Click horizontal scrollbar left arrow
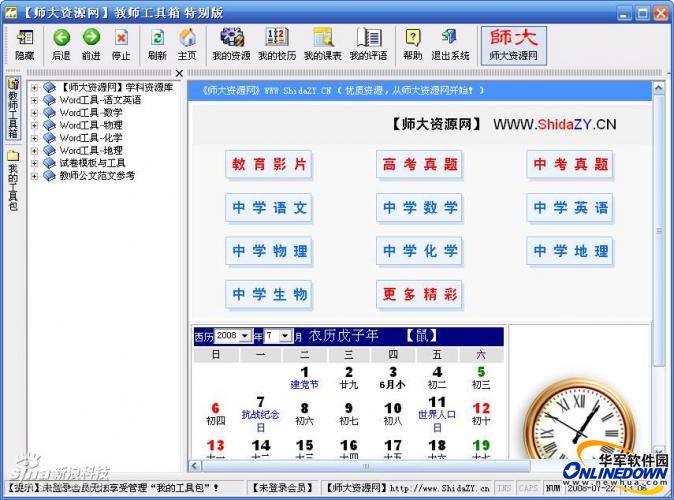 tap(195, 466)
